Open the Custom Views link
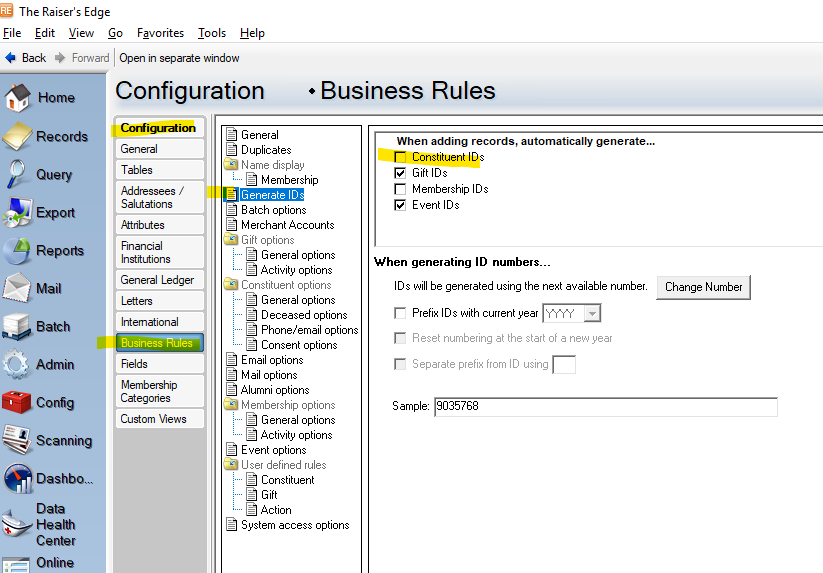823x573 pixels. pyautogui.click(x=159, y=419)
